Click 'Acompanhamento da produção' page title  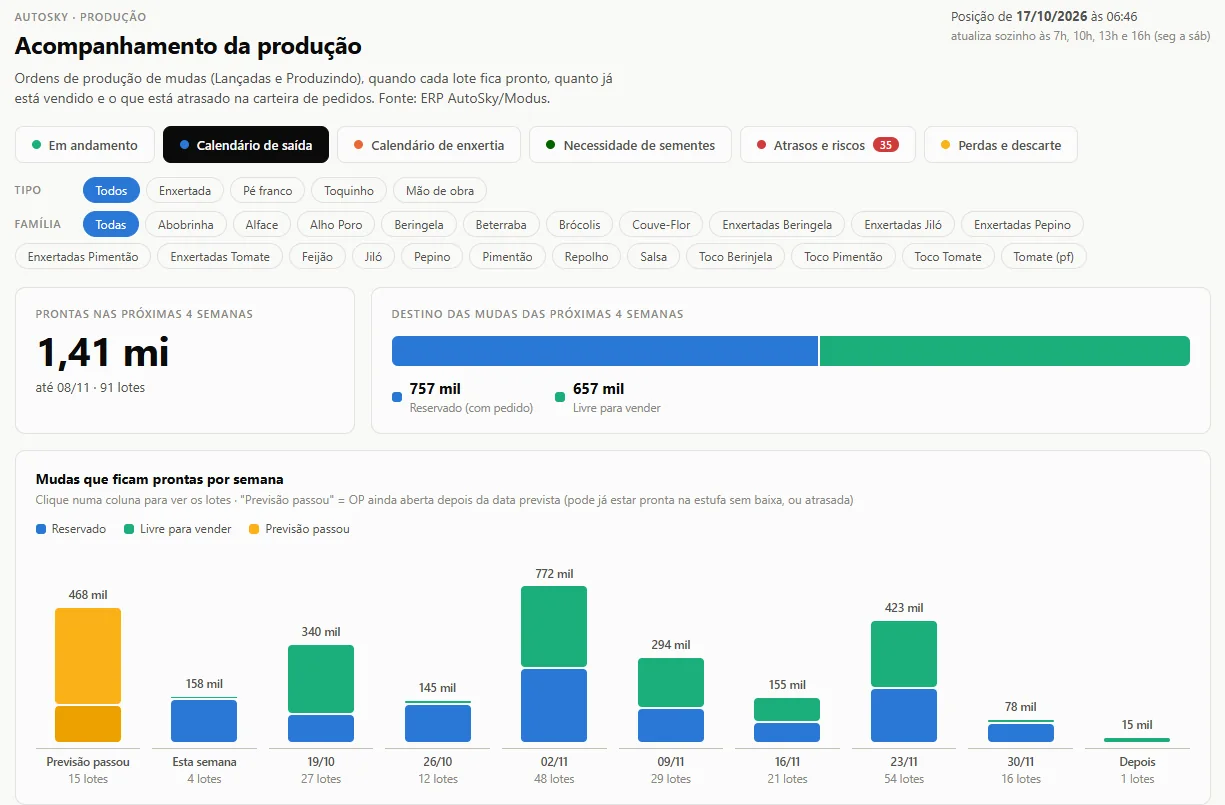point(188,46)
